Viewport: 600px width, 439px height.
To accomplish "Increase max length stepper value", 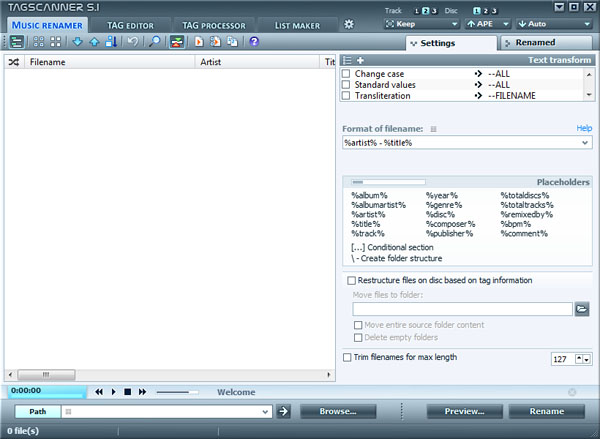I will pyautogui.click(x=579, y=359).
